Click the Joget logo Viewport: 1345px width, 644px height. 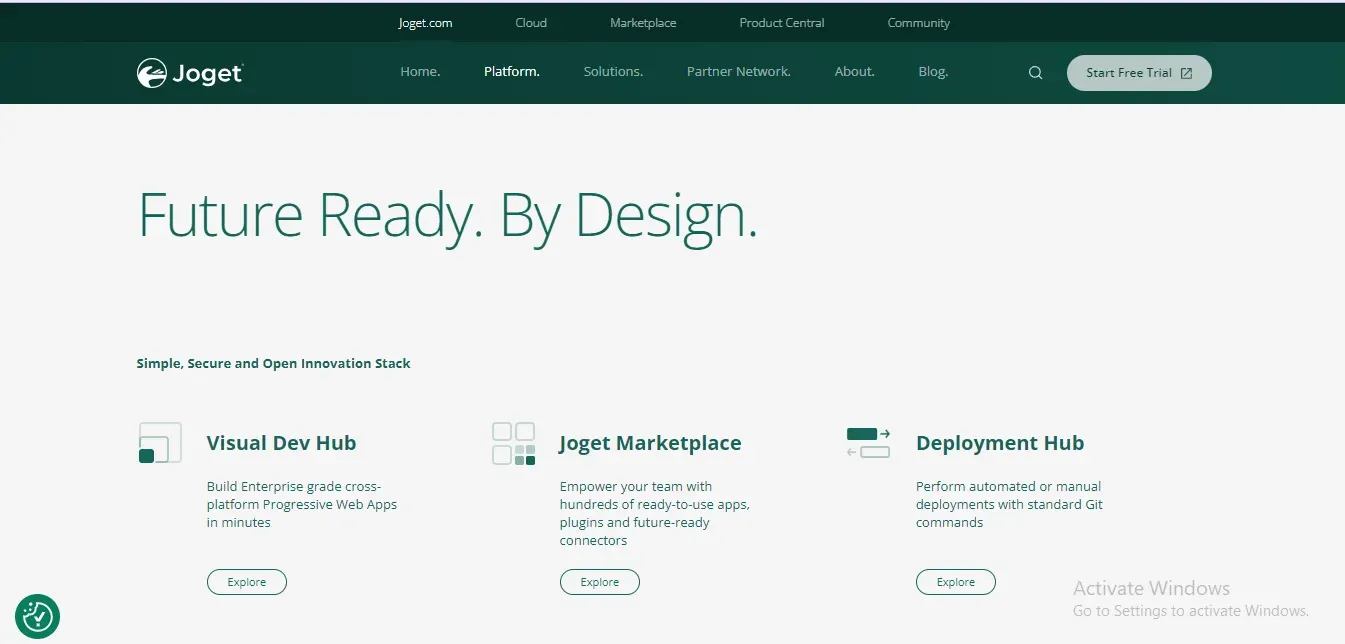190,73
